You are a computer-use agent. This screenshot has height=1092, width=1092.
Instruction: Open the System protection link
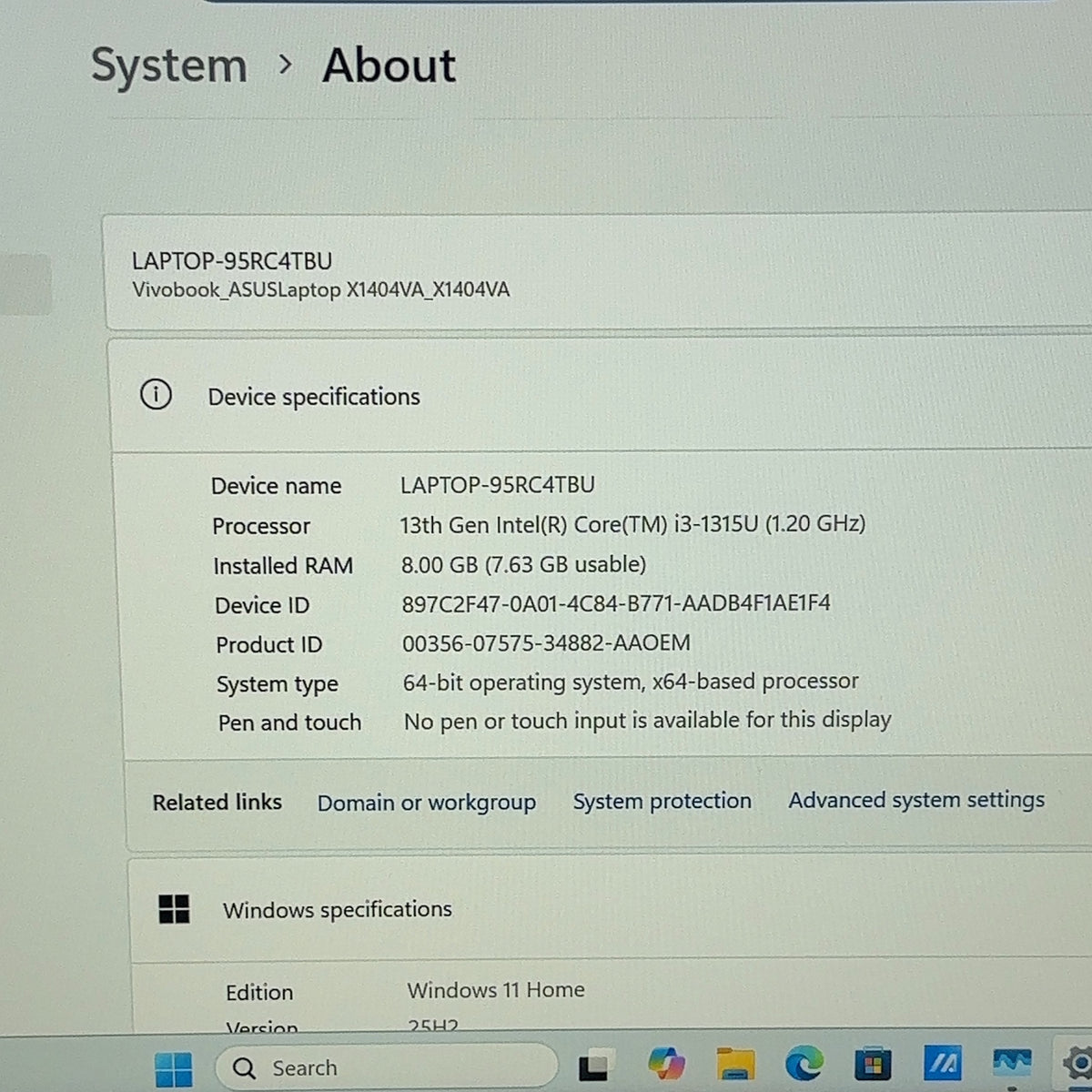(662, 801)
